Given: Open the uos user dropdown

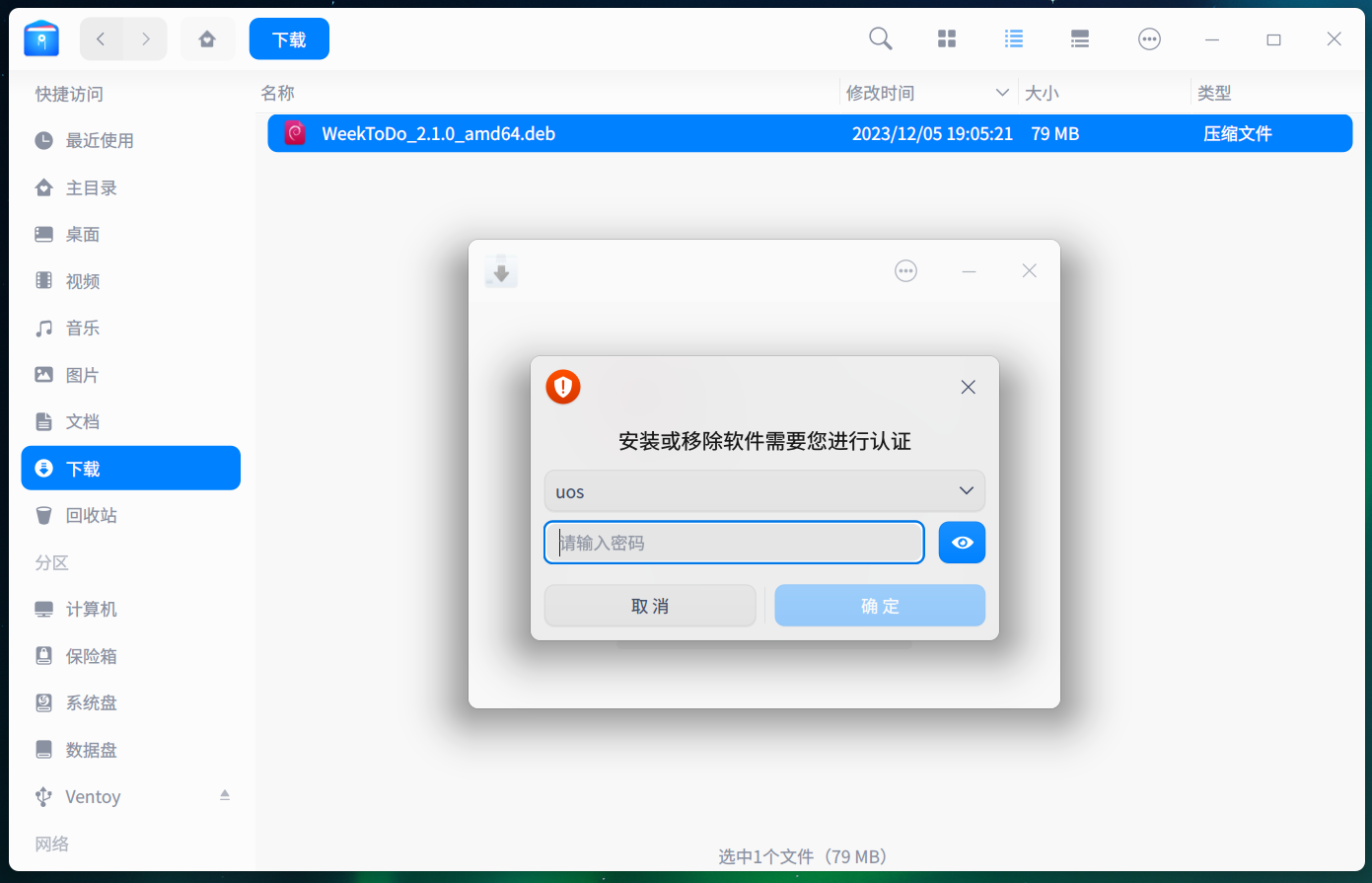Looking at the screenshot, I should (x=764, y=491).
